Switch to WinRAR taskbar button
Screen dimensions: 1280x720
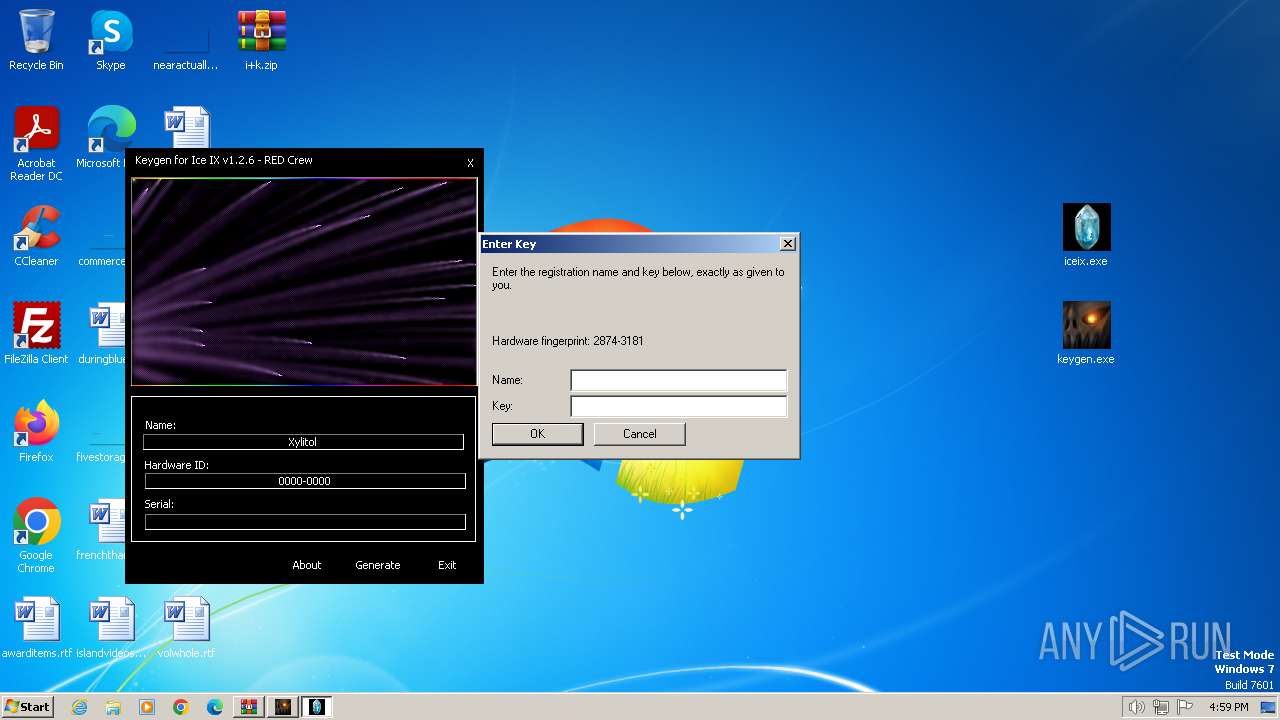[x=249, y=707]
